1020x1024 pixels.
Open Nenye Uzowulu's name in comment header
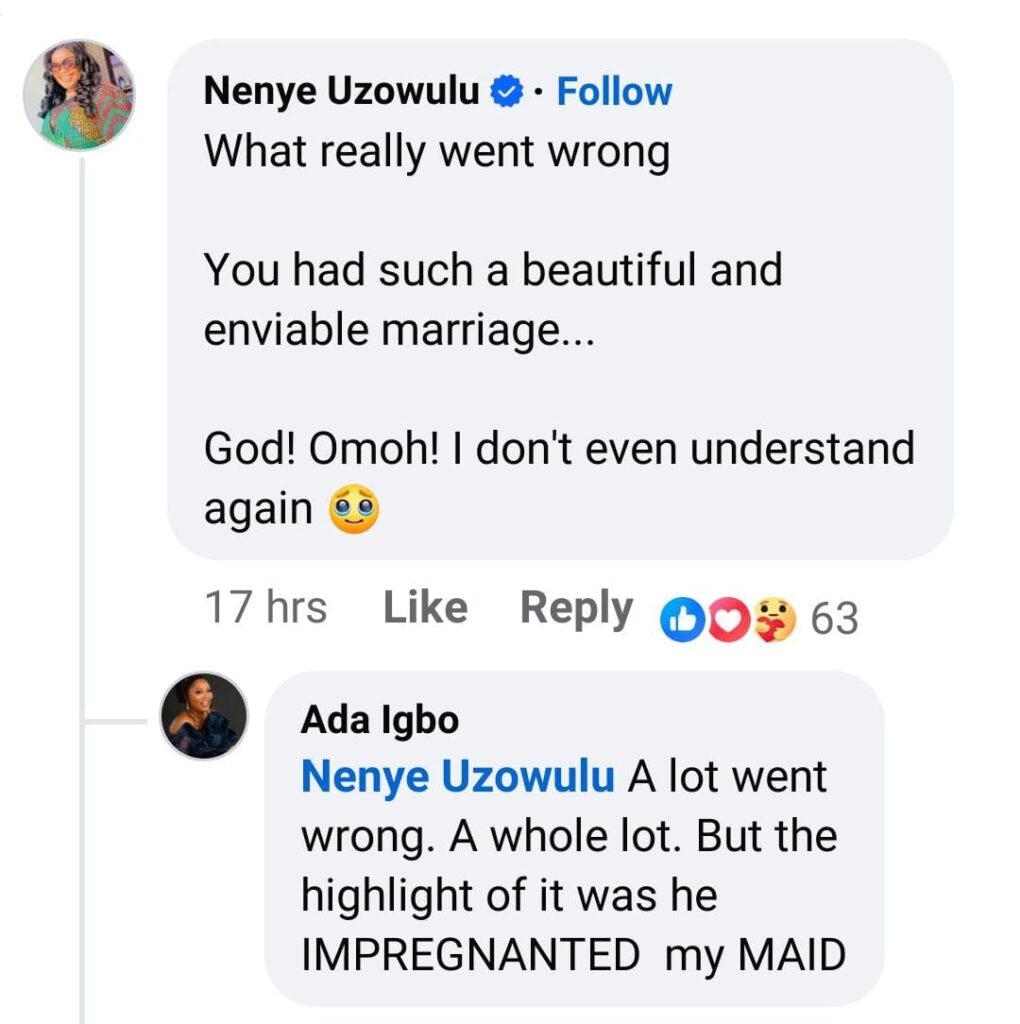point(341,92)
